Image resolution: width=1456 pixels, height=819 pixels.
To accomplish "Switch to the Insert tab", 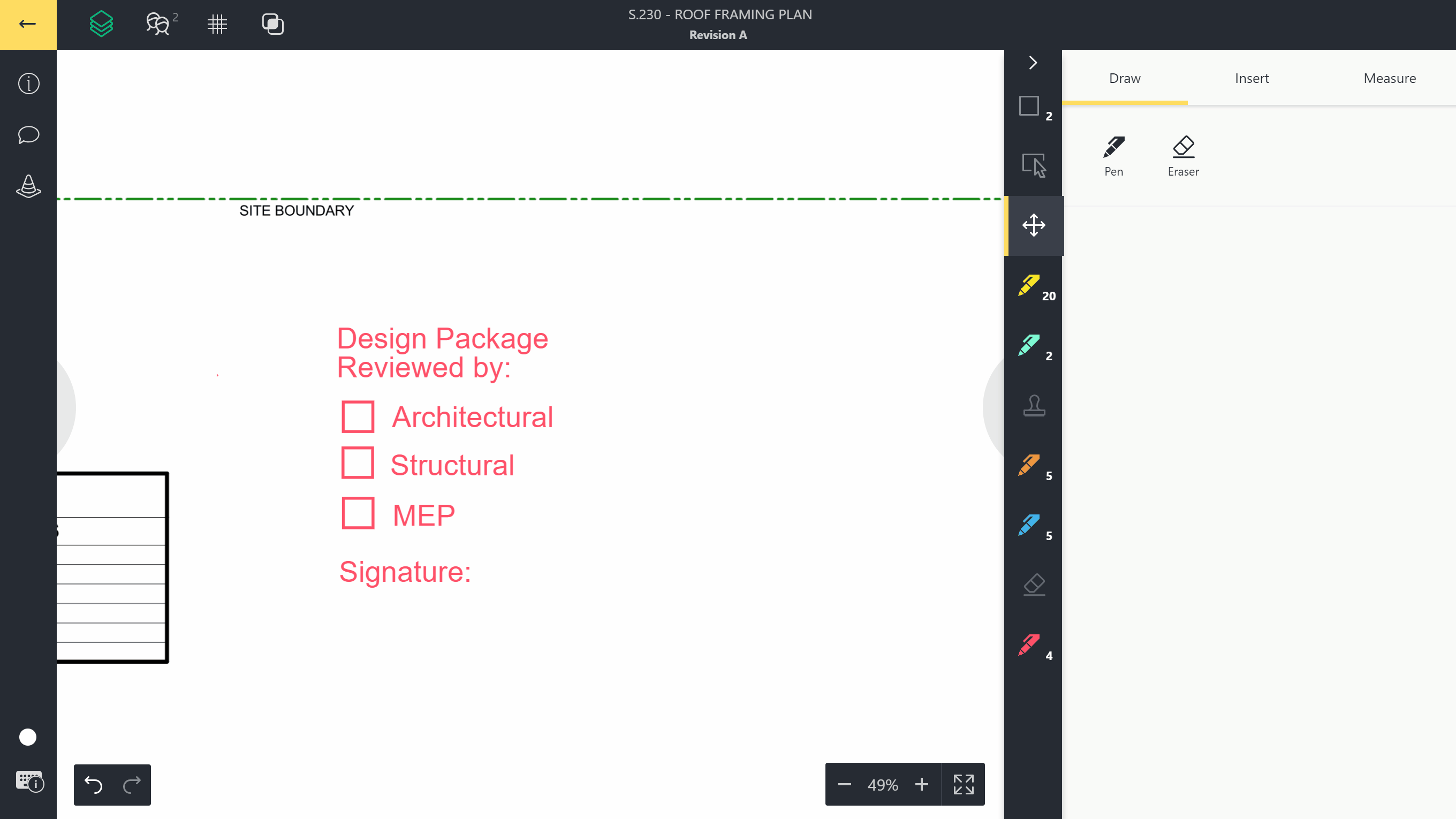I will [x=1252, y=79].
